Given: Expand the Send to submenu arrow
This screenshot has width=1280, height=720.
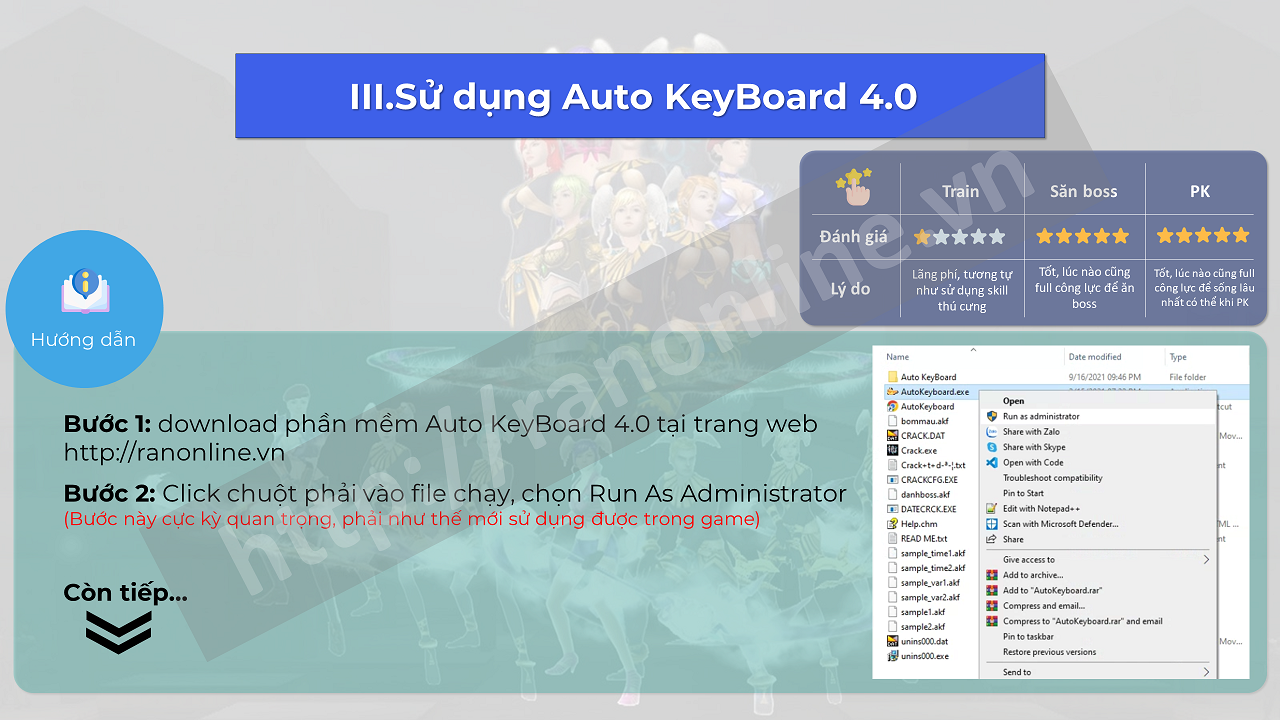Looking at the screenshot, I should pyautogui.click(x=1206, y=672).
